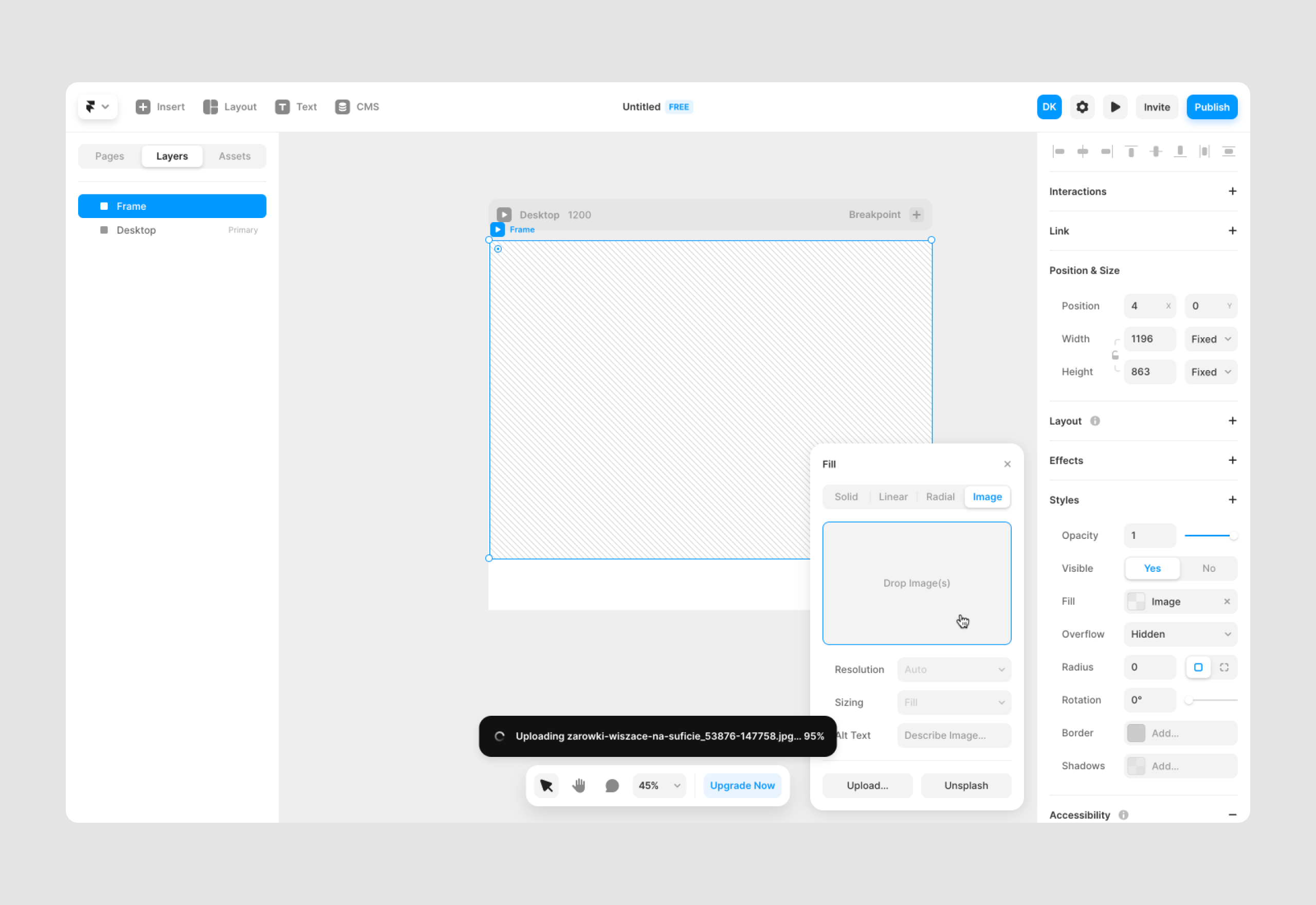Switch to the Assets panel tab
Screen dimensions: 1316x905
[235, 156]
